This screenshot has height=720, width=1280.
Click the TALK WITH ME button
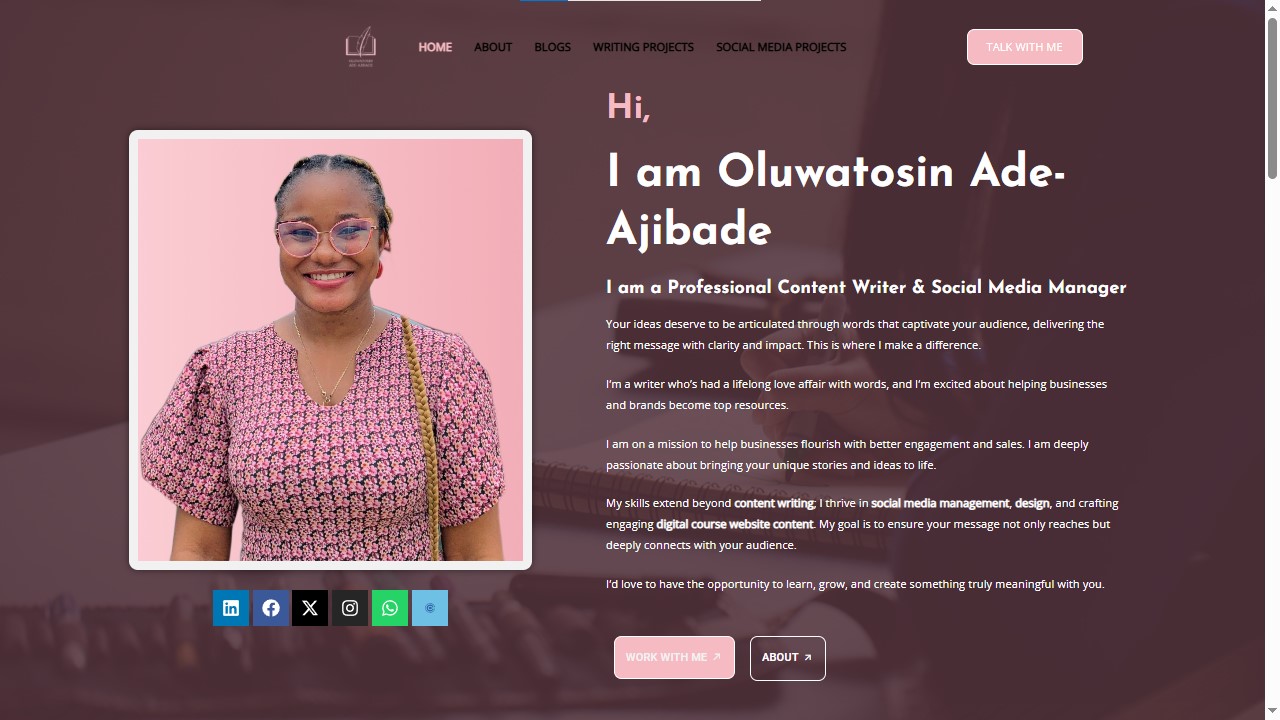point(1025,47)
